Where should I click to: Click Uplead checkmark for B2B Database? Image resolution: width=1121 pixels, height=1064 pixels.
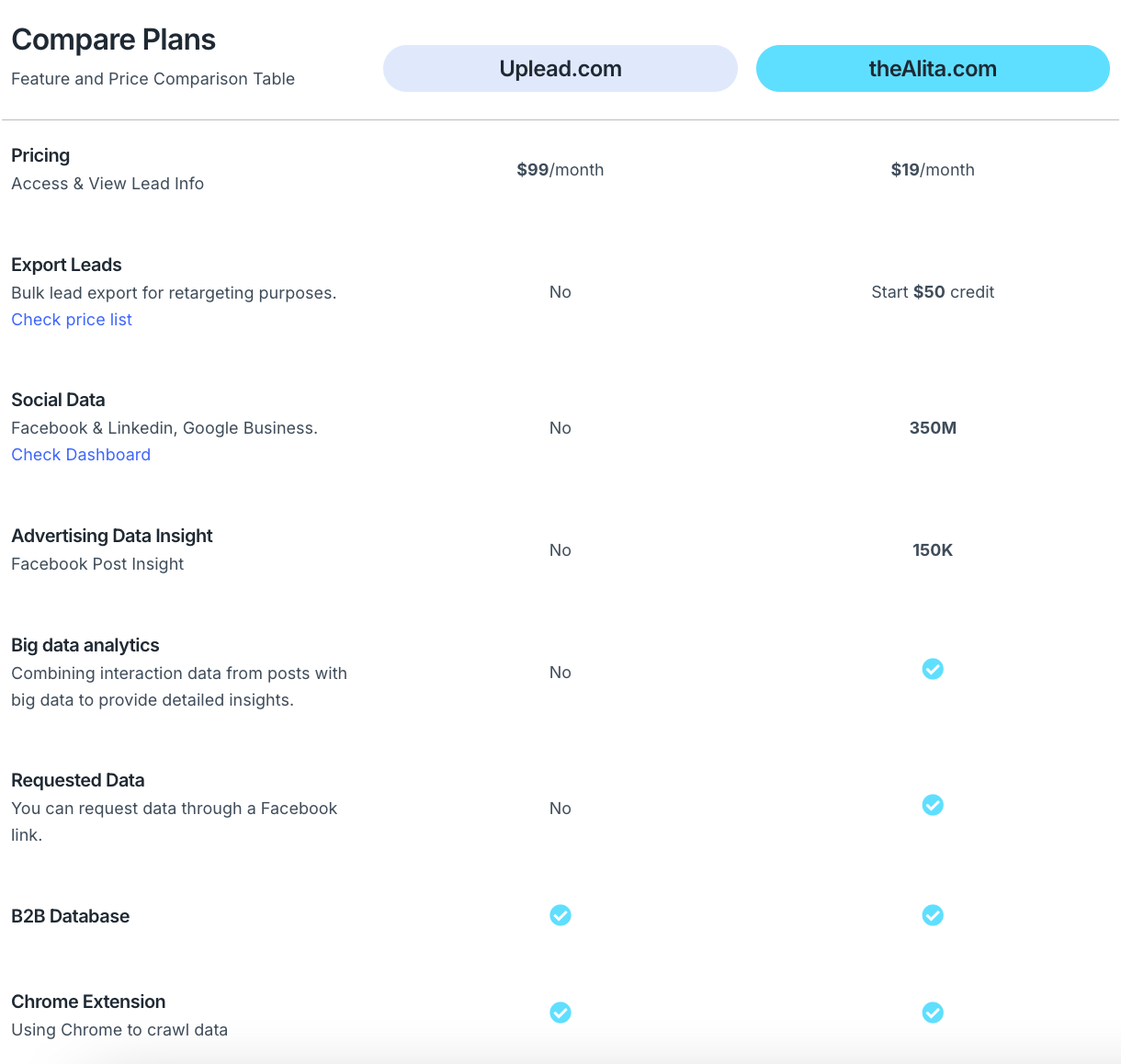click(560, 915)
